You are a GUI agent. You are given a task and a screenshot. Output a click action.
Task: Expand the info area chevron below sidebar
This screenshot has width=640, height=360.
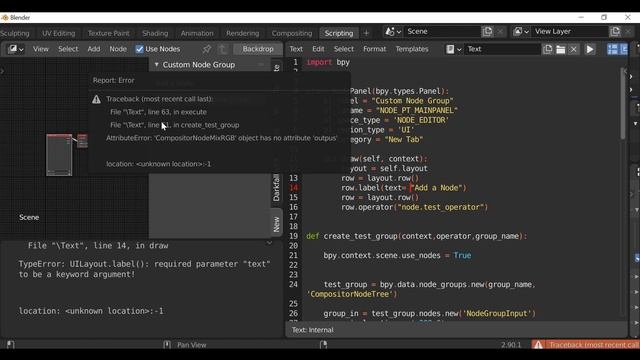[x=269, y=243]
